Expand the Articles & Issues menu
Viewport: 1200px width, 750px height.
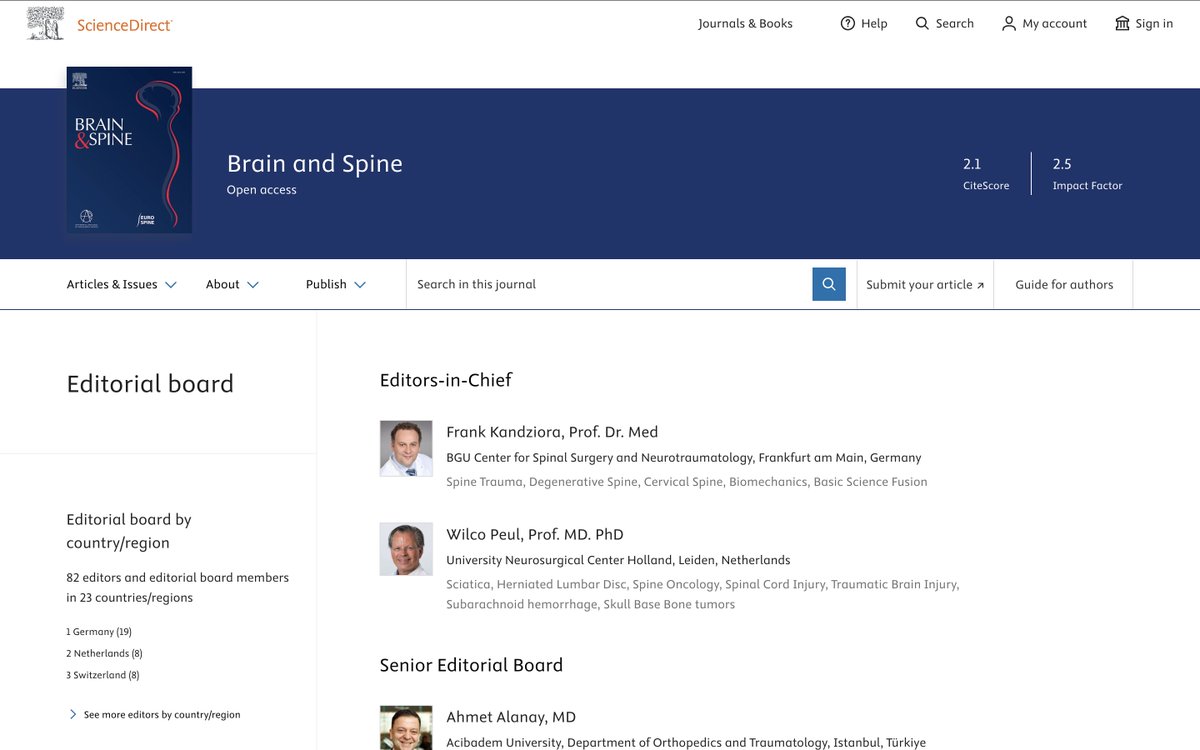[122, 284]
